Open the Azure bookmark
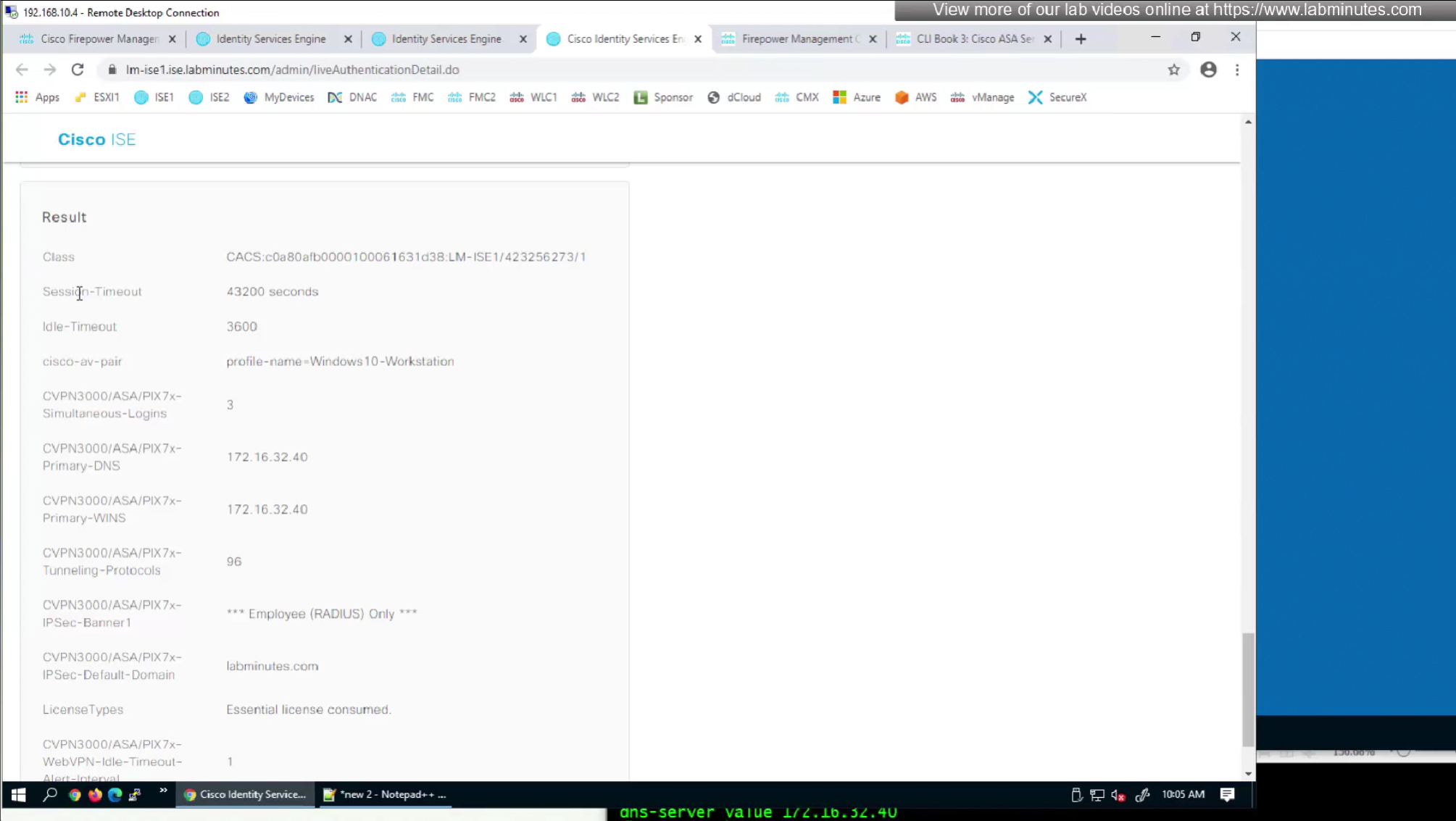The height and width of the screenshot is (821, 1456). coord(857,97)
